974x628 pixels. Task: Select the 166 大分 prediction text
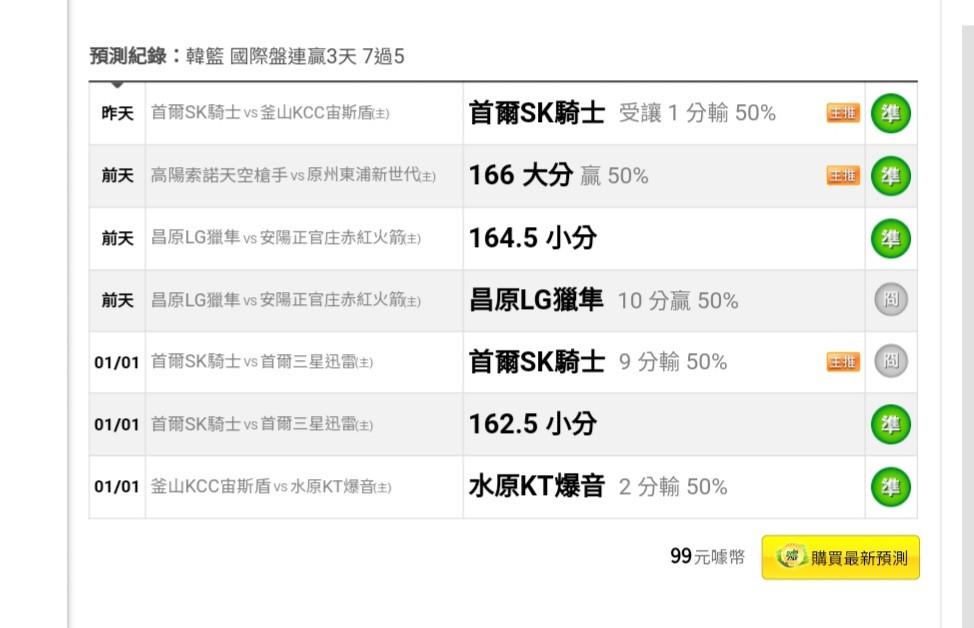tap(558, 175)
